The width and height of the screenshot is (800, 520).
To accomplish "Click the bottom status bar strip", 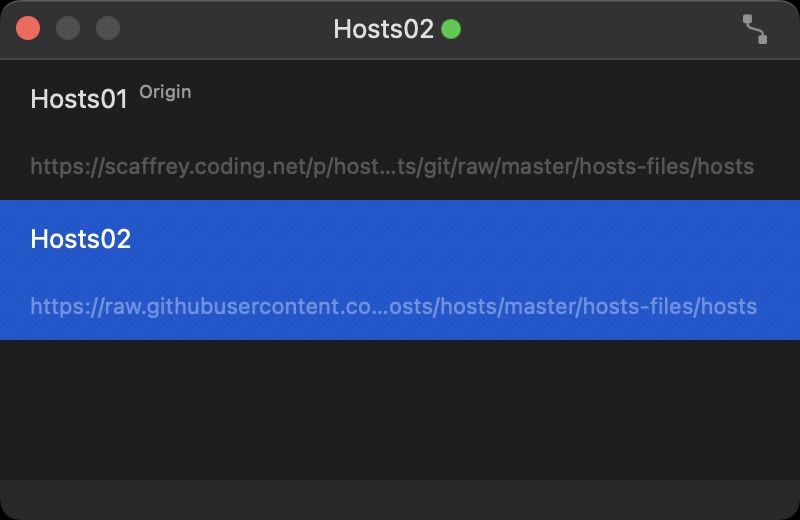I will [400, 499].
